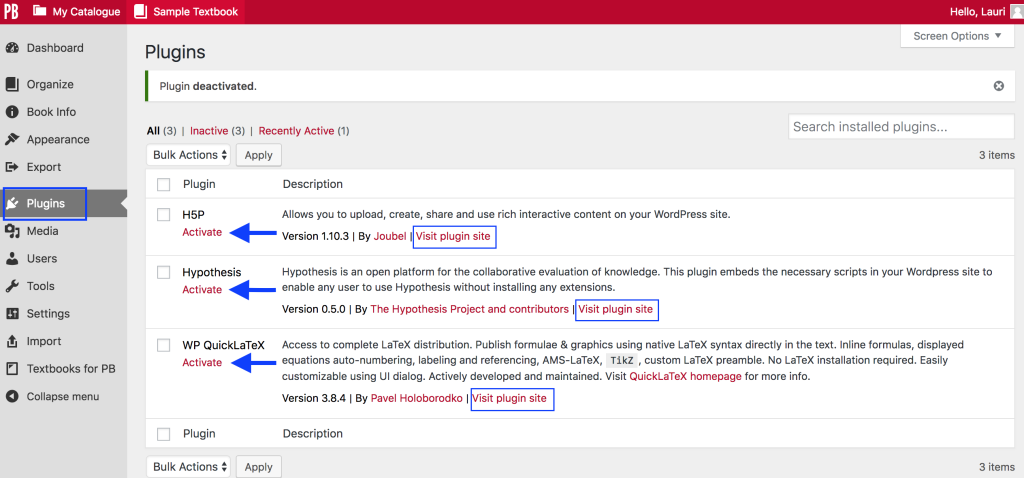Dismiss the plugin deactivated notice
Image resolution: width=1024 pixels, height=478 pixels.
click(x=998, y=86)
